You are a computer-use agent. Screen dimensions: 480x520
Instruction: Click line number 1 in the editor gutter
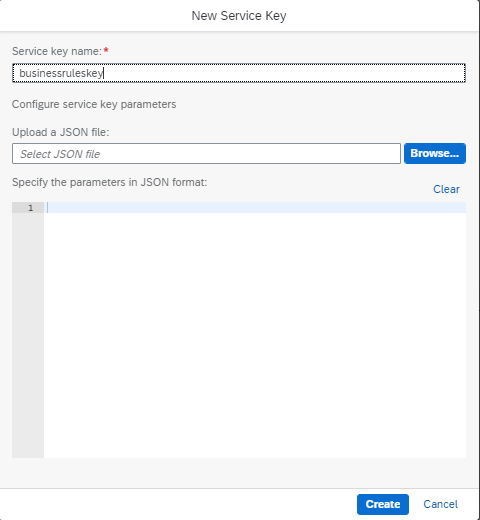pos(31,208)
